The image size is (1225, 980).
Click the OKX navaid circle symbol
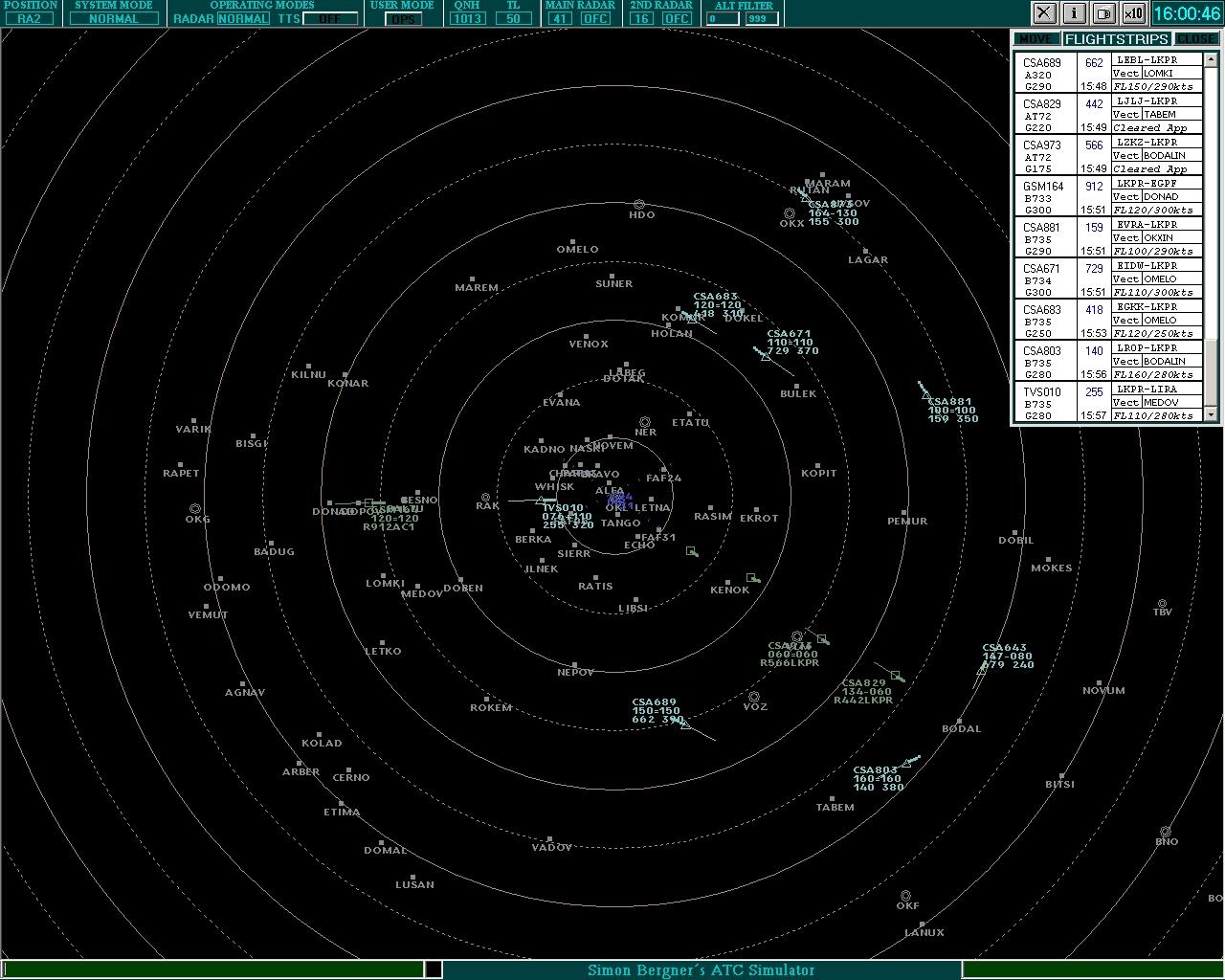click(x=789, y=213)
